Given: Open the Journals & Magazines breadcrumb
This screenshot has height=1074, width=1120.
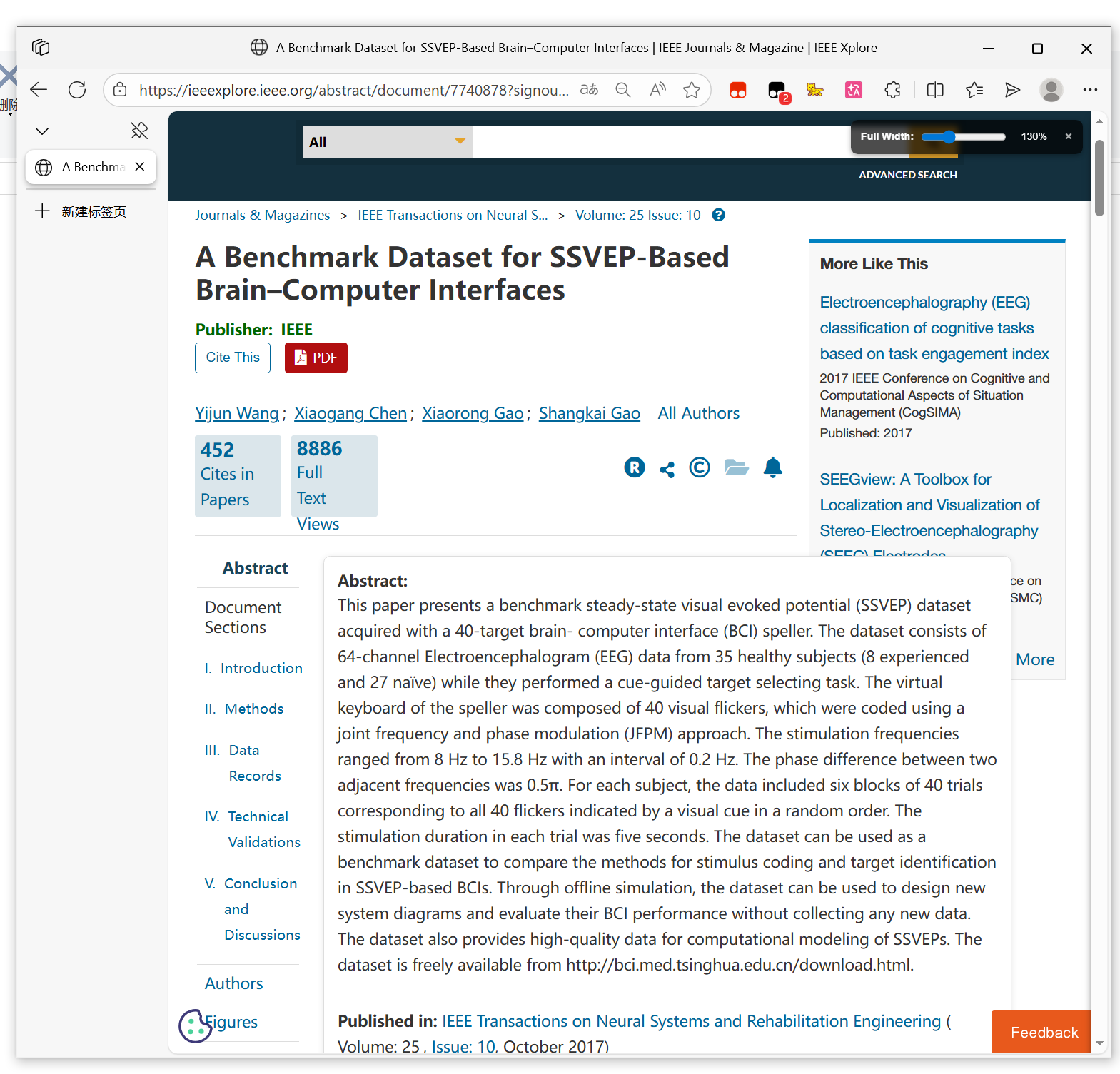Looking at the screenshot, I should click(x=263, y=215).
